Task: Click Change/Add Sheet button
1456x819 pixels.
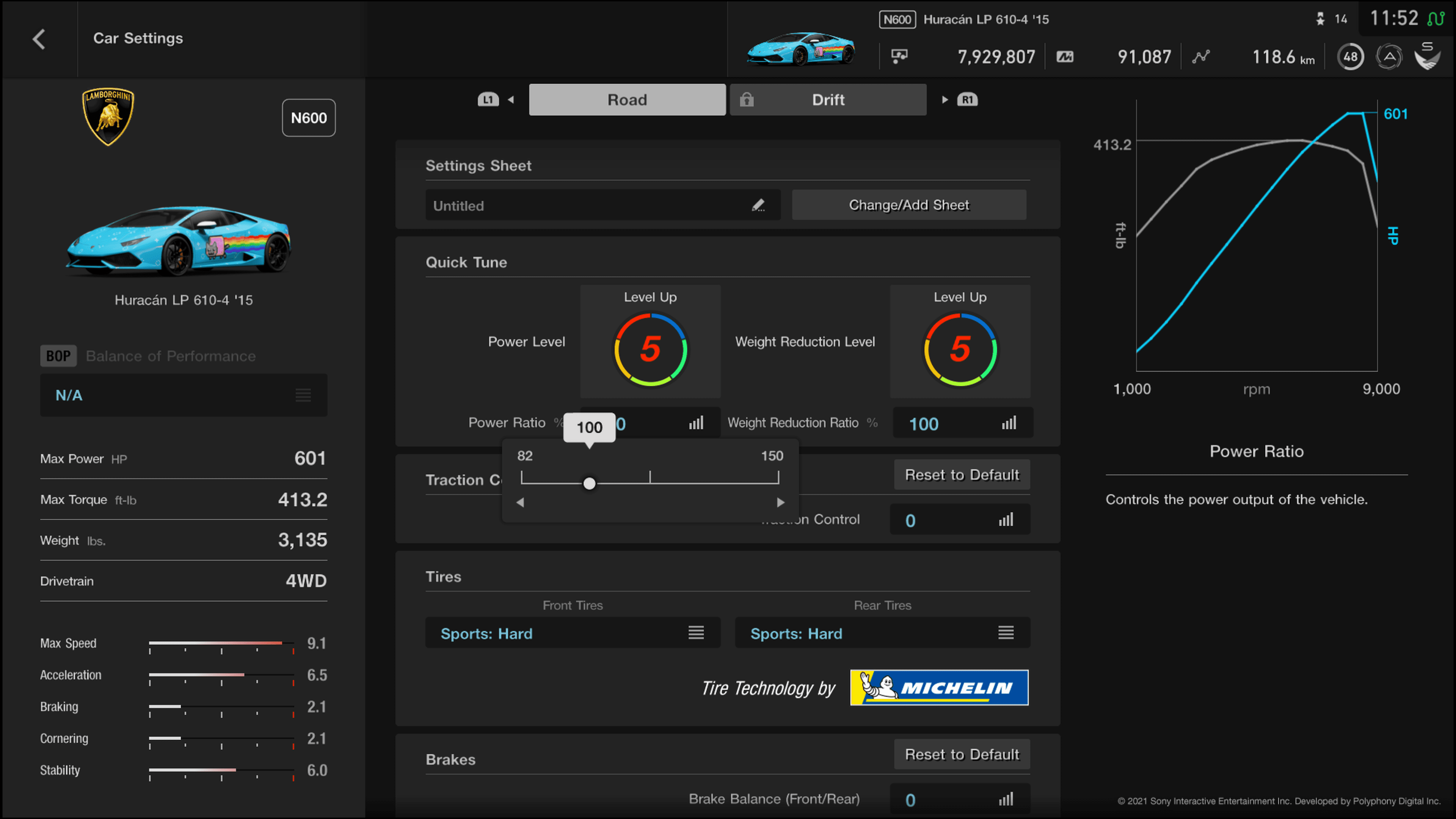Action: (x=909, y=205)
